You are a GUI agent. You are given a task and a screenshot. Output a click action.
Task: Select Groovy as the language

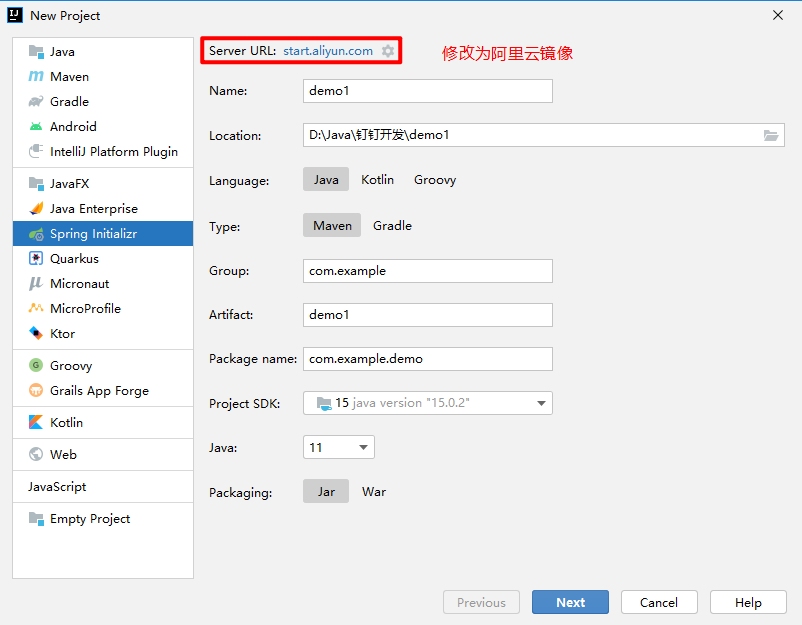pos(435,180)
